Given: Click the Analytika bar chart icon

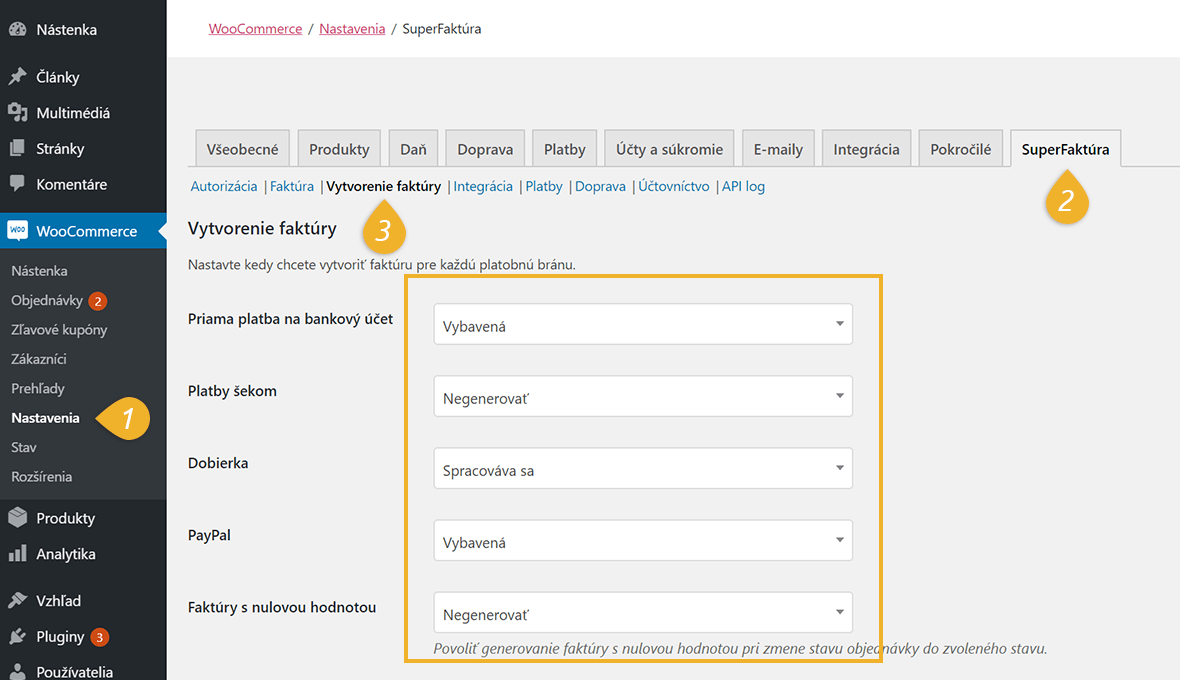Looking at the screenshot, I should point(17,554).
